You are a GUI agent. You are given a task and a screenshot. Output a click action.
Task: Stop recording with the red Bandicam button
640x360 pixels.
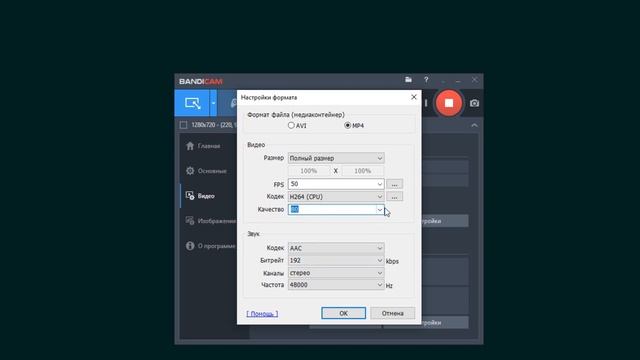click(449, 103)
